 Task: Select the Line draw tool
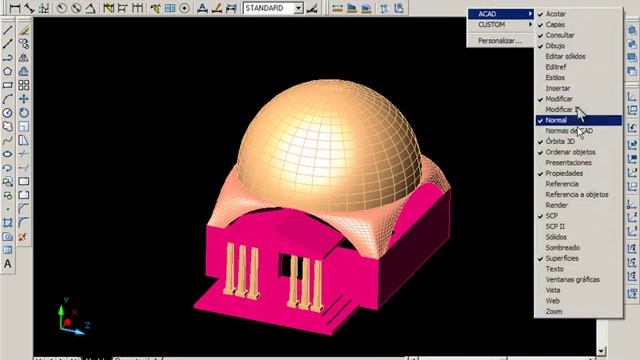click(x=7, y=30)
